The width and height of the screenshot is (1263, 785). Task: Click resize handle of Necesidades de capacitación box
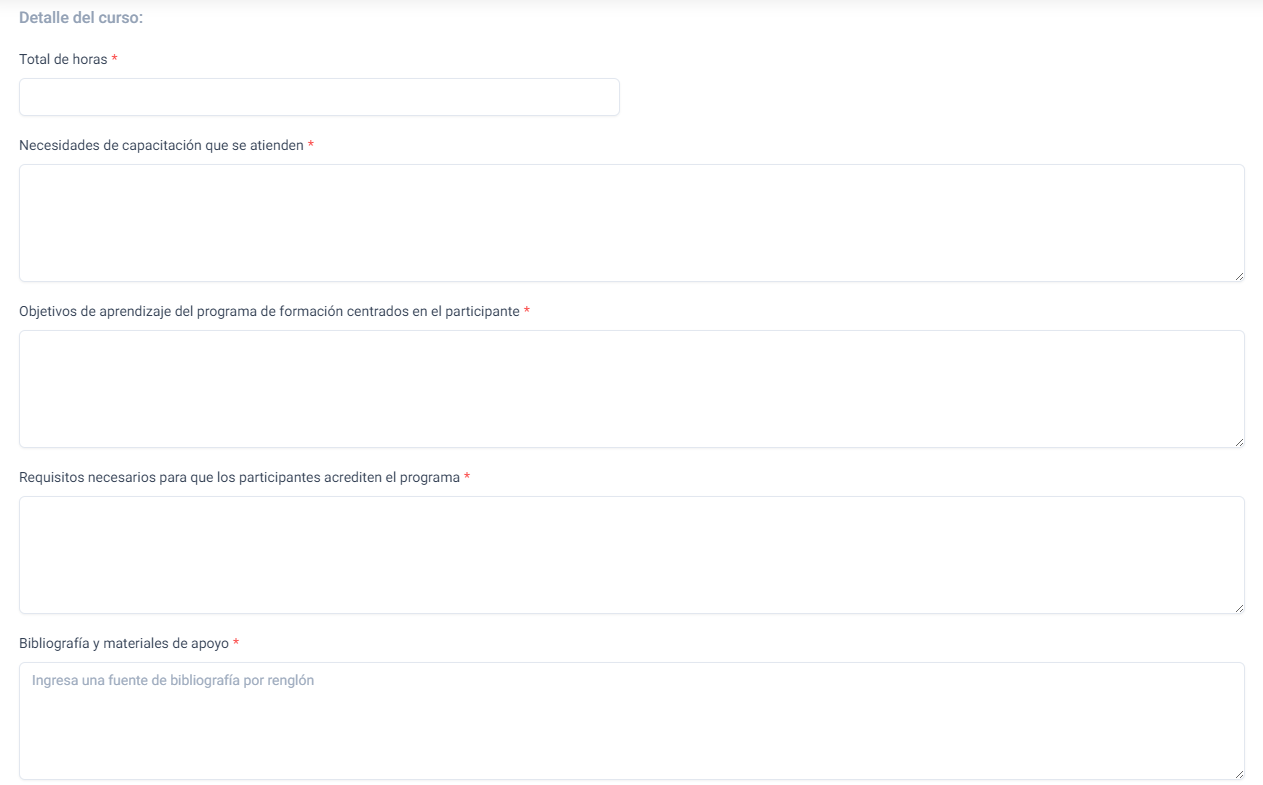(x=1239, y=276)
